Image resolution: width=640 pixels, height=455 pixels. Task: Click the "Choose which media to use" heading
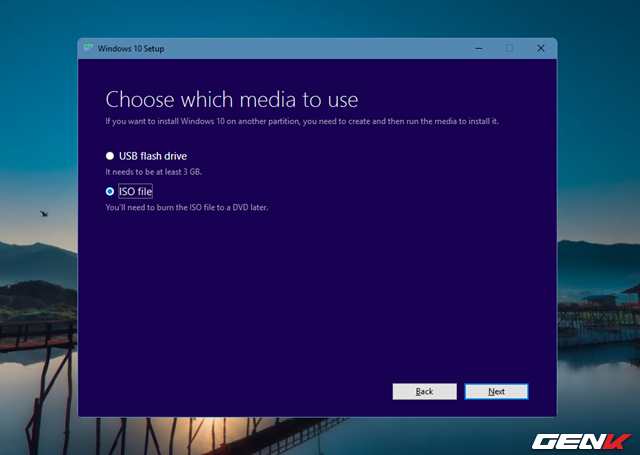click(232, 99)
